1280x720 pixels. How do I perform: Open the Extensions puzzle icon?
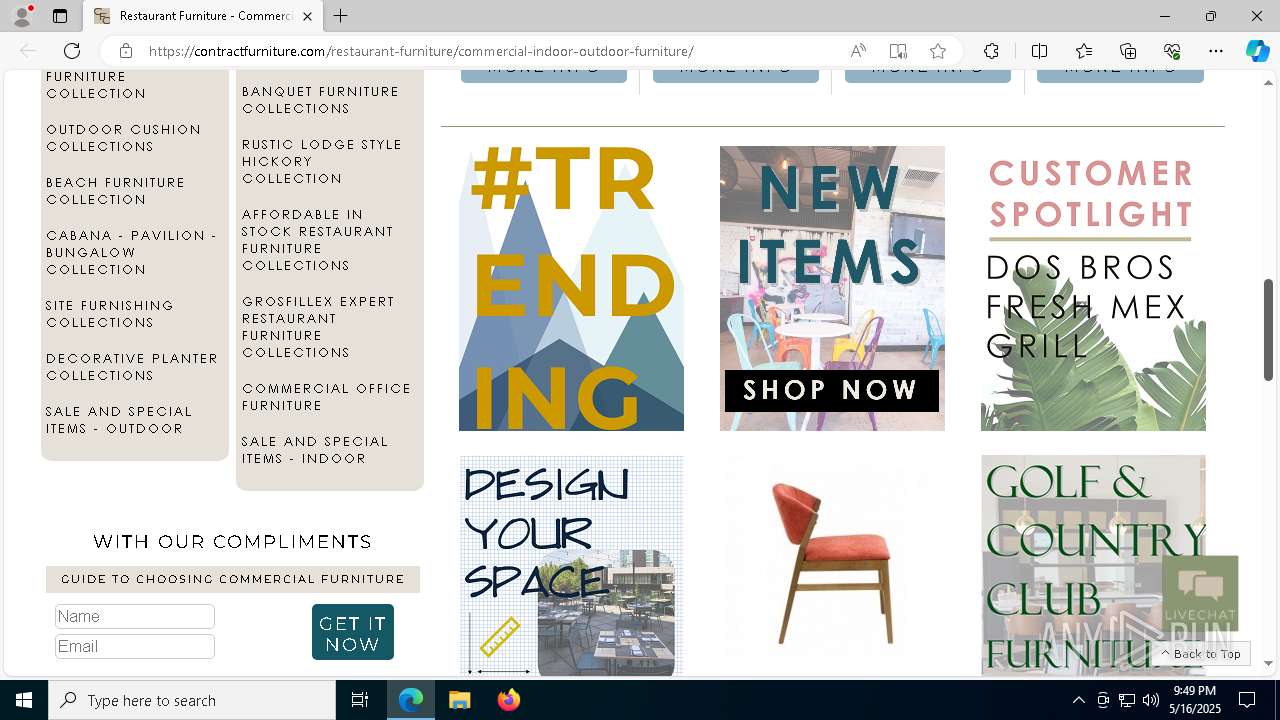991,51
